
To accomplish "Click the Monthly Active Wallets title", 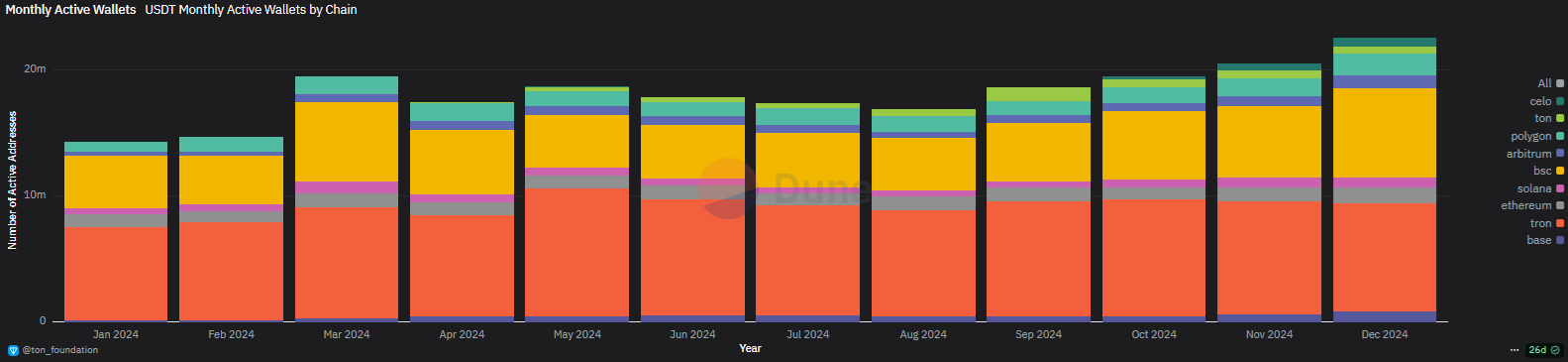I will pyautogui.click(x=70, y=9).
